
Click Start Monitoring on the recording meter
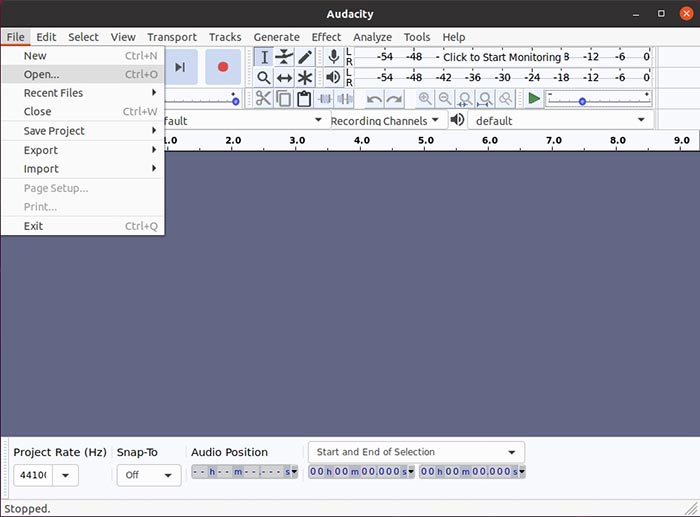click(501, 57)
